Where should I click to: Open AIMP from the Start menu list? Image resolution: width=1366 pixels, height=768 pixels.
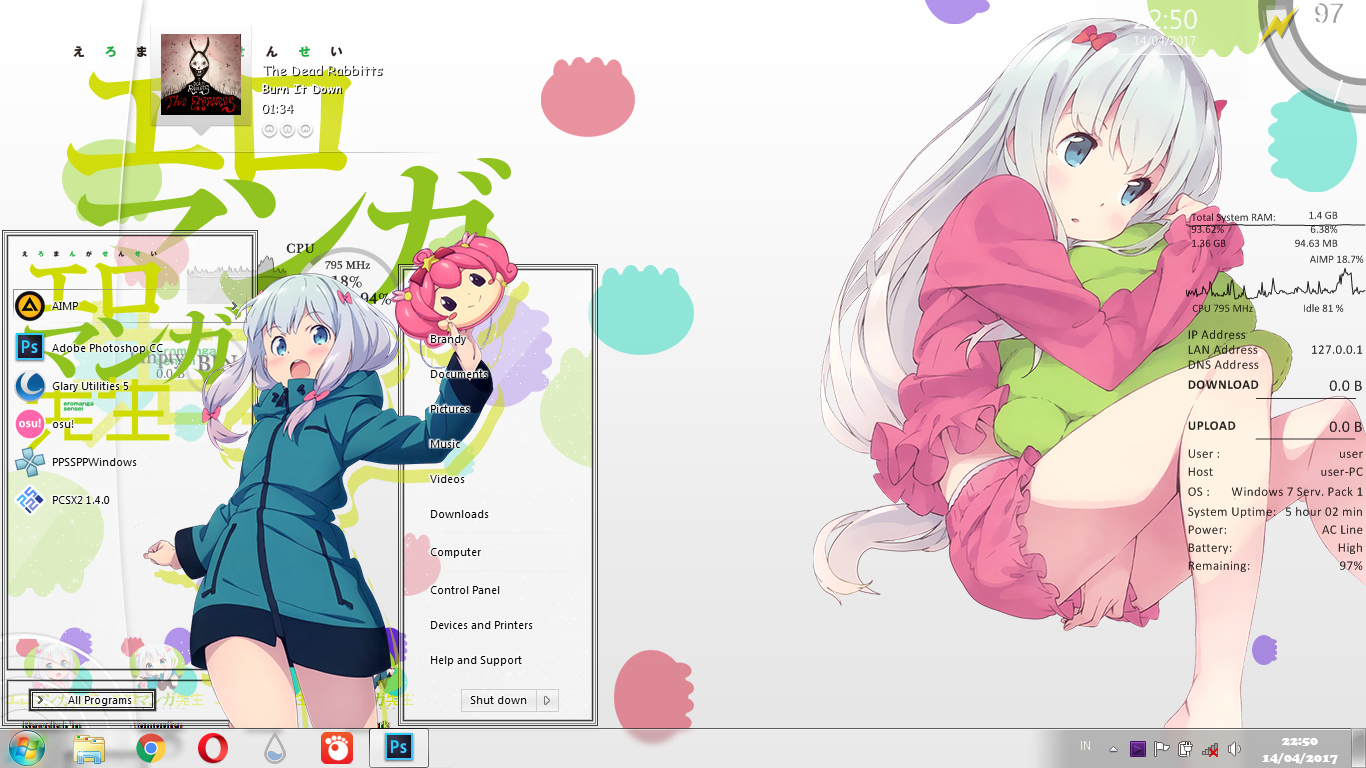(x=125, y=306)
